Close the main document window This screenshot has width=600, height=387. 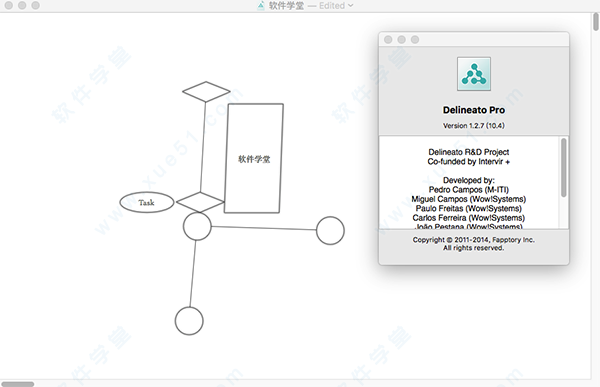(9, 5)
